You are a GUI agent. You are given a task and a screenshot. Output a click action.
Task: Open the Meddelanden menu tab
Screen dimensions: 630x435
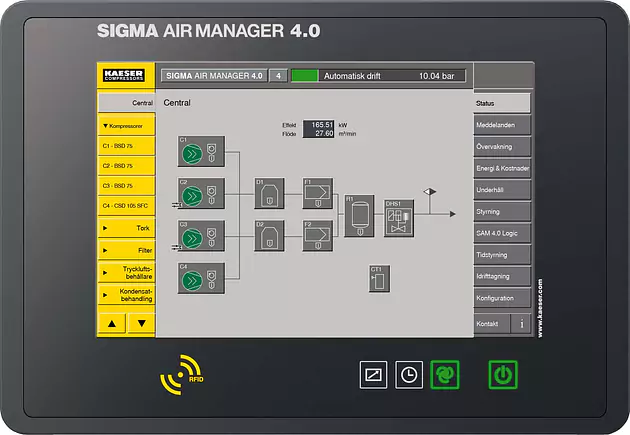pos(502,125)
